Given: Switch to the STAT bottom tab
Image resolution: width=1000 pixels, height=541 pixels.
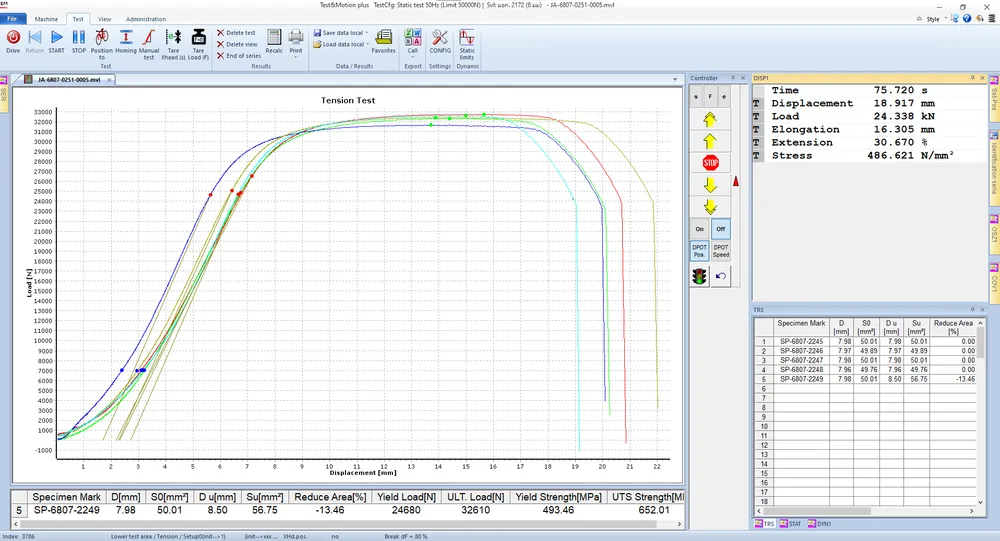Looking at the screenshot, I should tap(790, 524).
